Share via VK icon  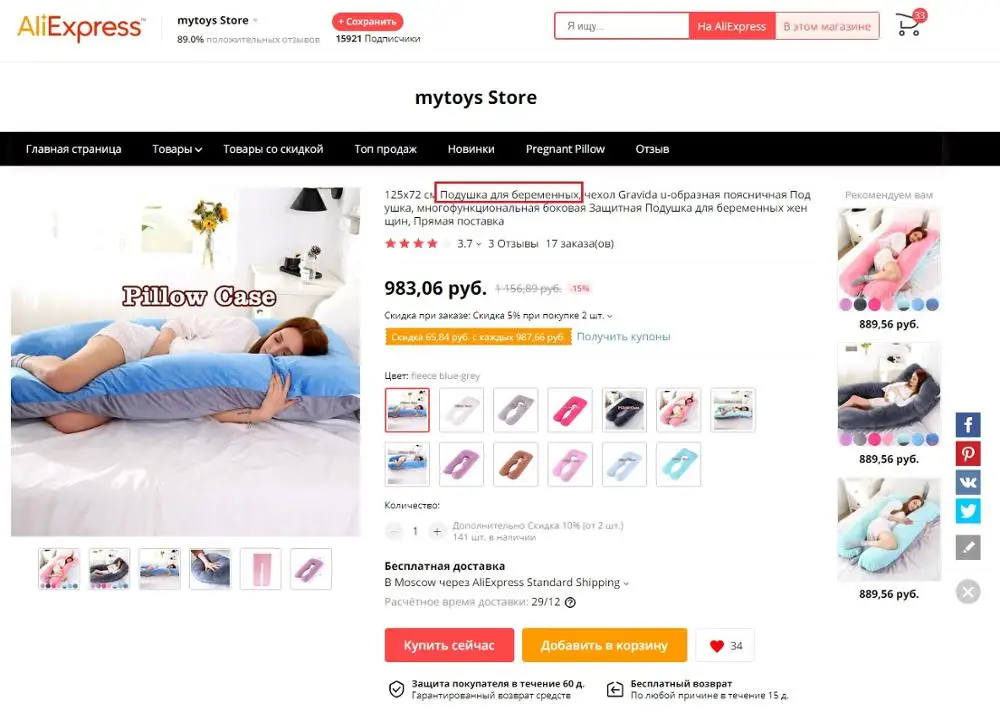(967, 483)
